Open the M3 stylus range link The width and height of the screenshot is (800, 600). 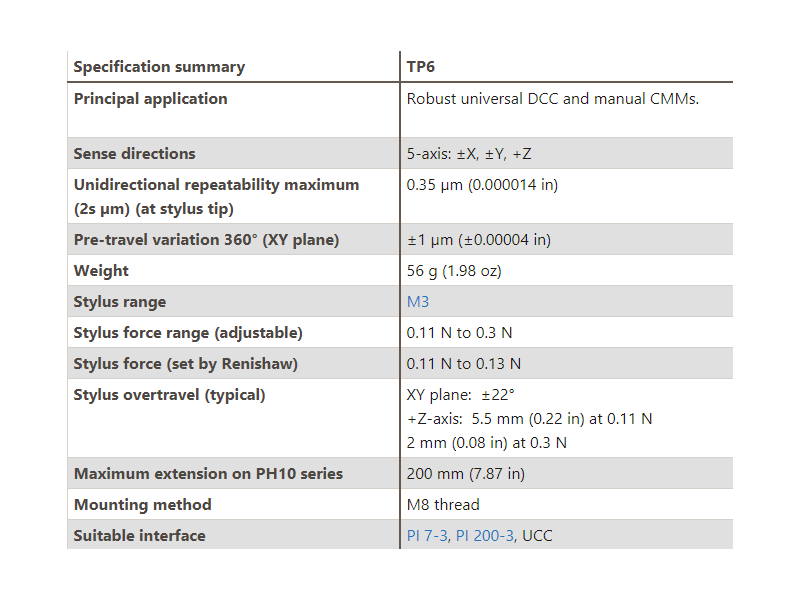pyautogui.click(x=417, y=302)
